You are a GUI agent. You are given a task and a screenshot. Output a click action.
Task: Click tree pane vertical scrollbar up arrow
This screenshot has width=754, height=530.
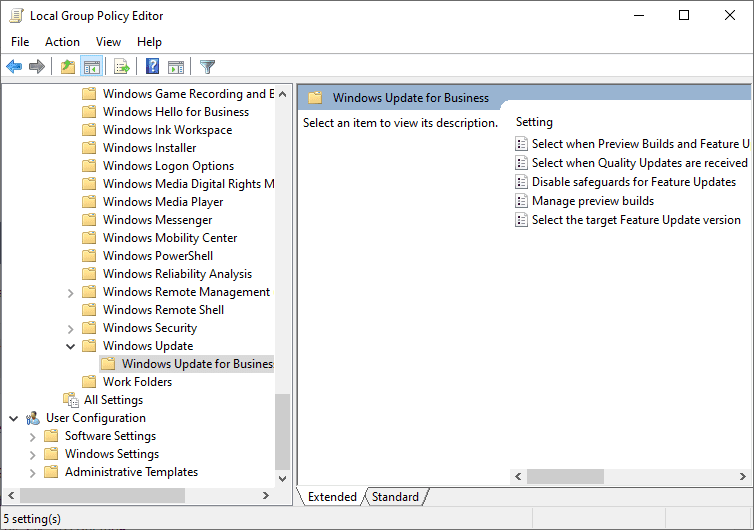tap(283, 94)
